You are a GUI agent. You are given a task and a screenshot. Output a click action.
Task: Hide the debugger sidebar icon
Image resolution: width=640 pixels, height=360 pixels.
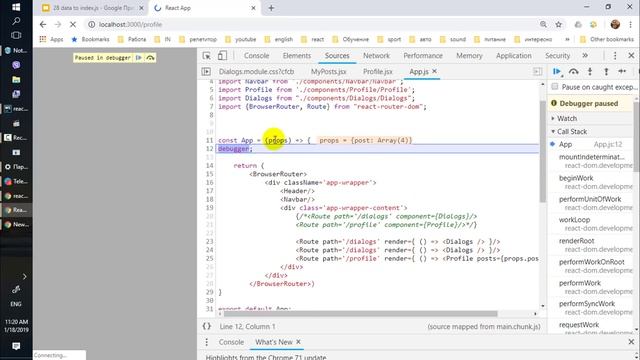538,72
